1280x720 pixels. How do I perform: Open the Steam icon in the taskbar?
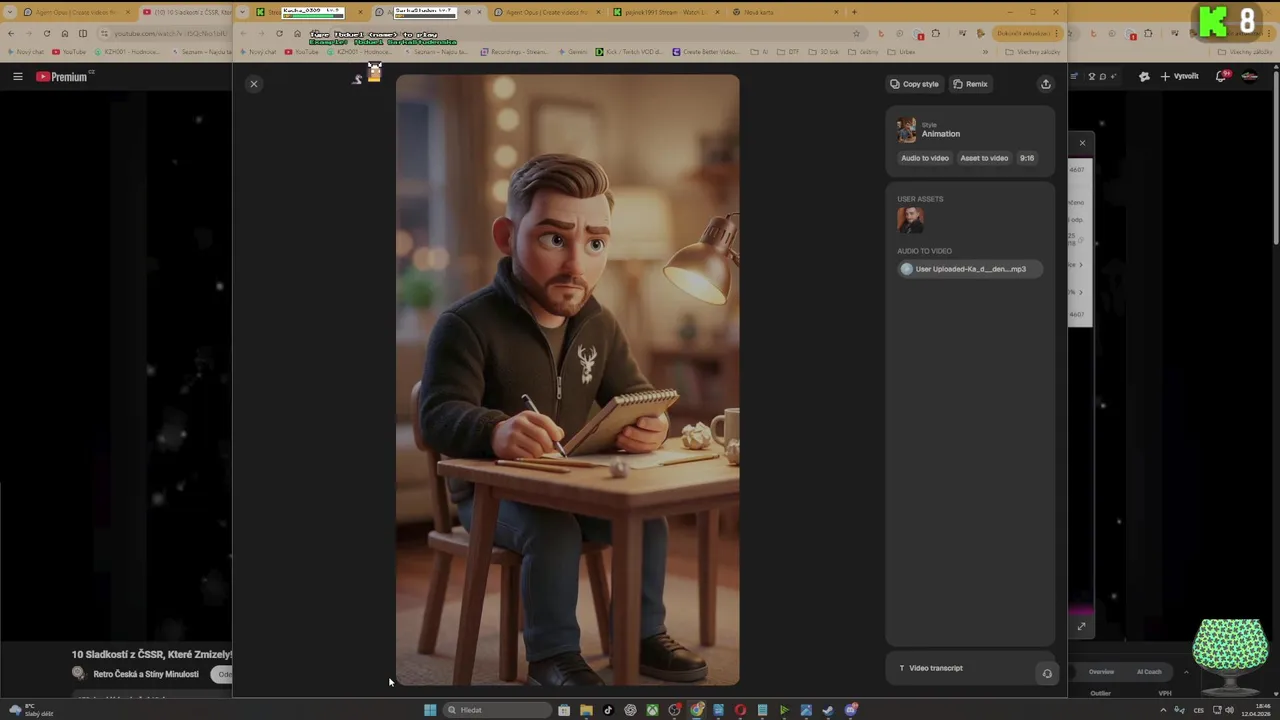point(828,710)
